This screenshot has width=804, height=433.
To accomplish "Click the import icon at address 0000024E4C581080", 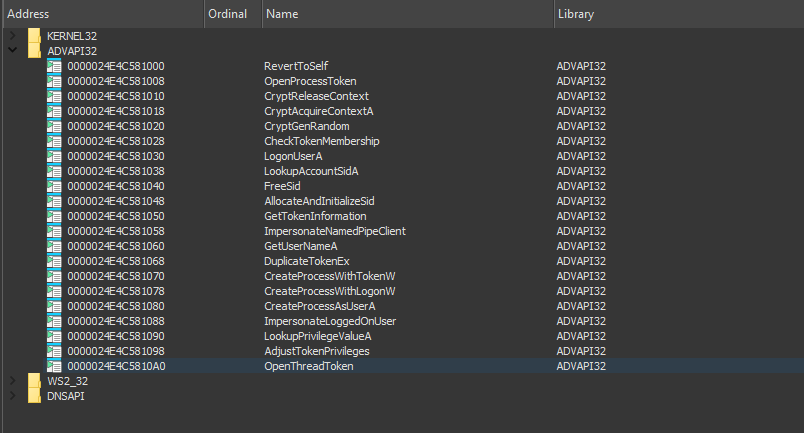I will point(54,306).
